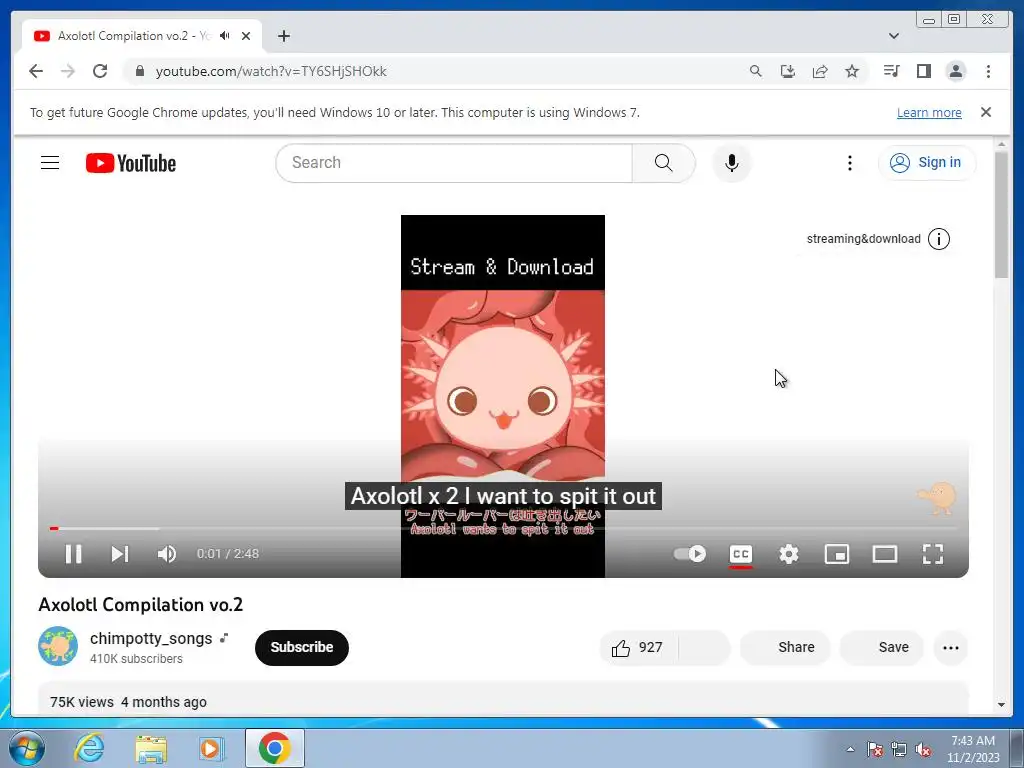Click the Sign in button
The height and width of the screenshot is (768, 1024).
pos(927,163)
